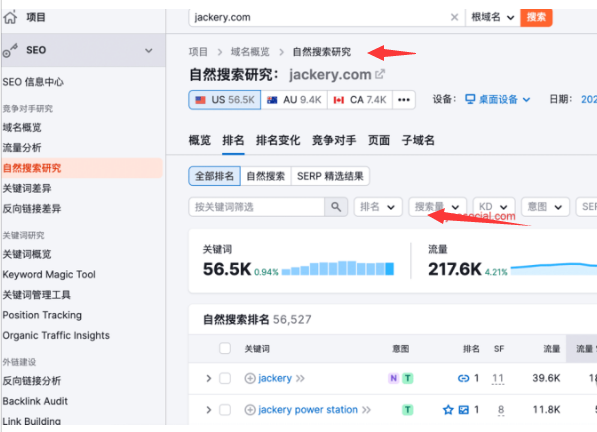Open the jackery keyword link
This screenshot has width=597, height=432.
coord(275,378)
